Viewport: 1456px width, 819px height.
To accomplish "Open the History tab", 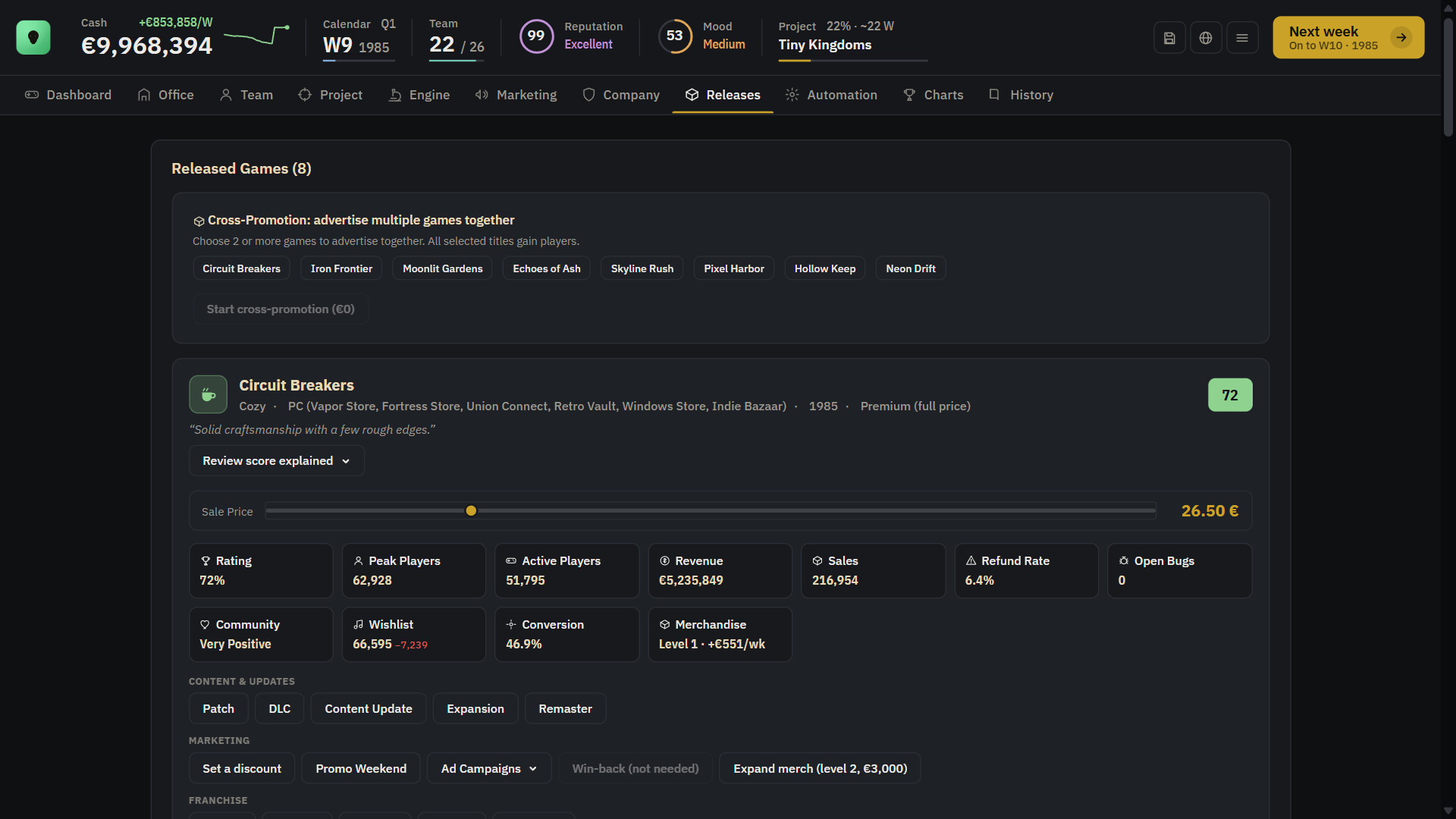I will 1021,95.
